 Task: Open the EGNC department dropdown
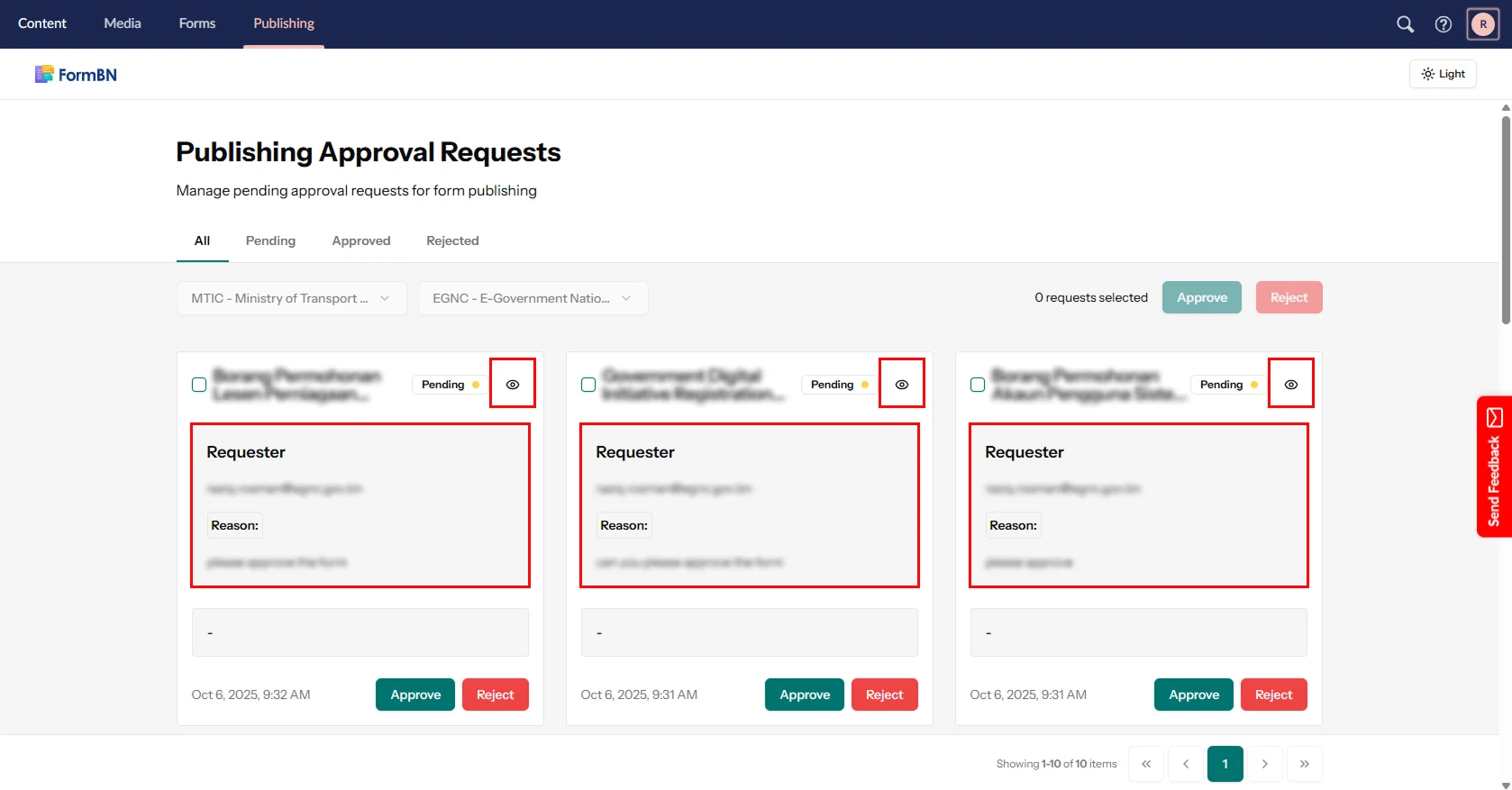(x=533, y=298)
